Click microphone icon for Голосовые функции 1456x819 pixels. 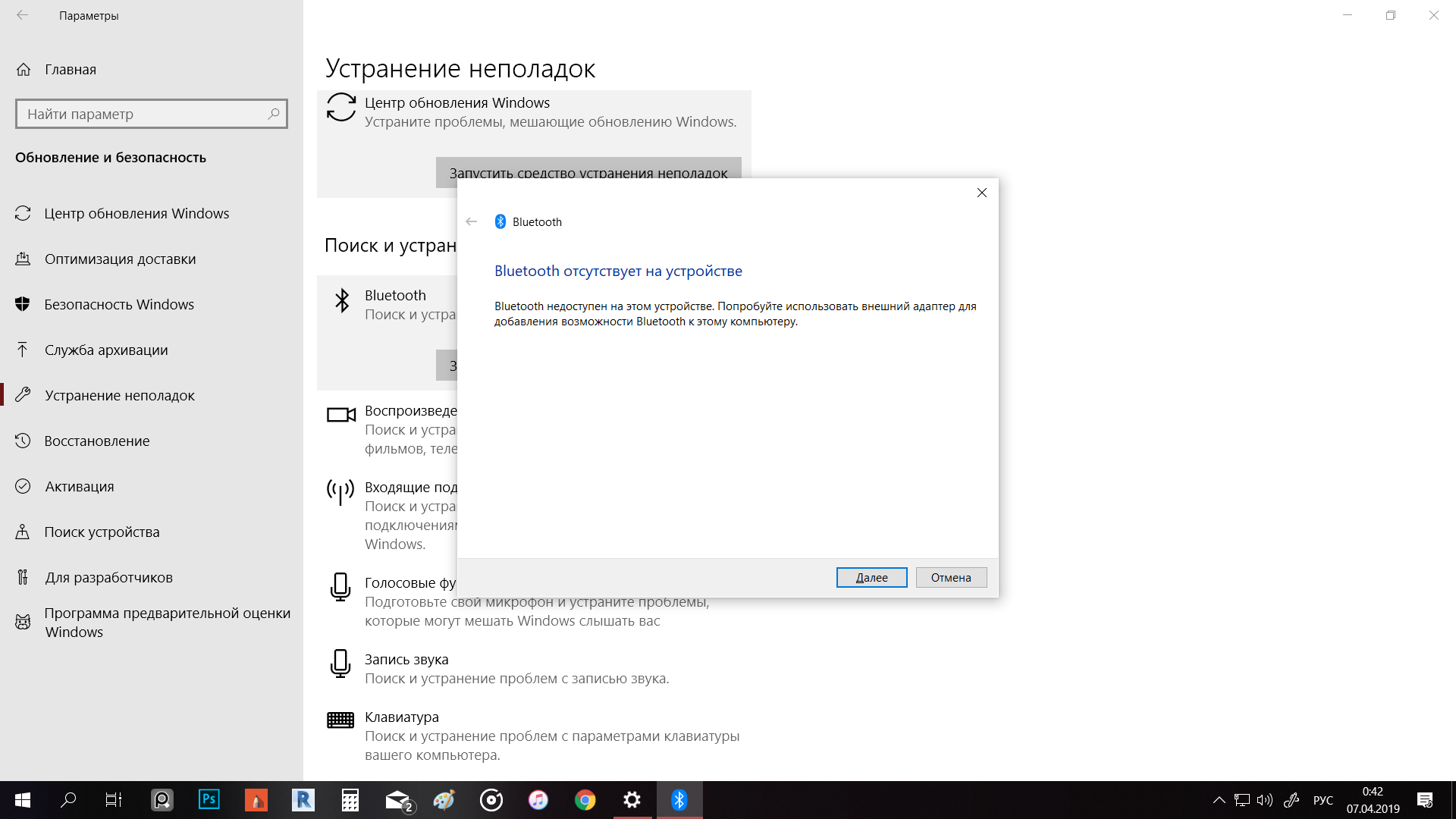tap(340, 587)
